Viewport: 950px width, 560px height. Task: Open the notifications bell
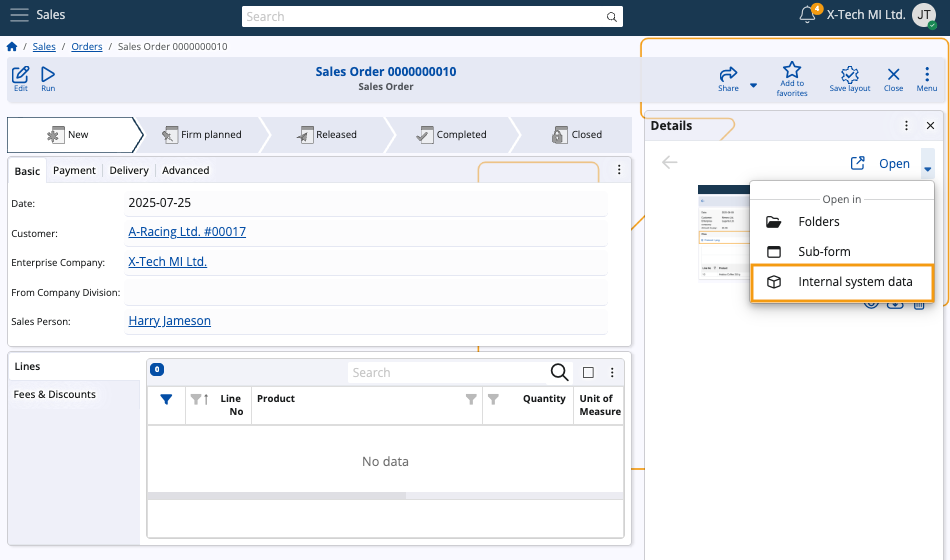click(808, 15)
